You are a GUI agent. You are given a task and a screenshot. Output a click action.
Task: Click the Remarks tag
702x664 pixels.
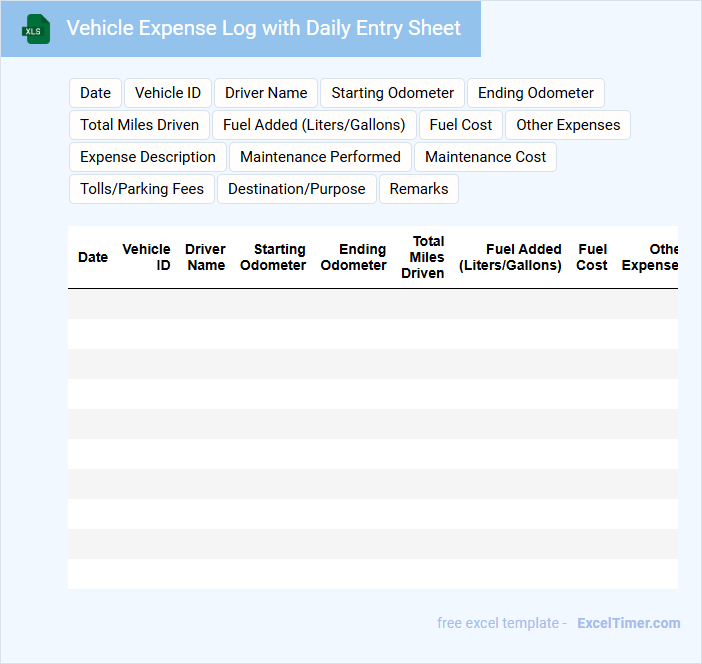tap(418, 189)
